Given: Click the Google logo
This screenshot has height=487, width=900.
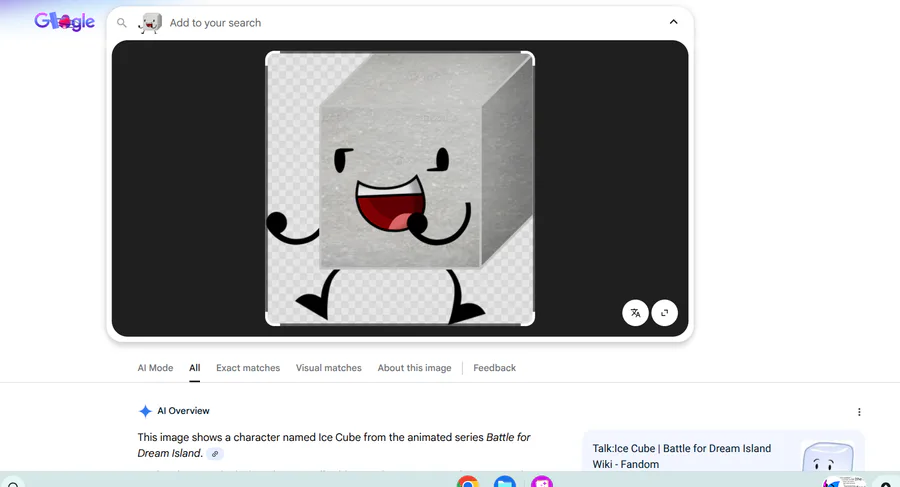Looking at the screenshot, I should (x=64, y=22).
